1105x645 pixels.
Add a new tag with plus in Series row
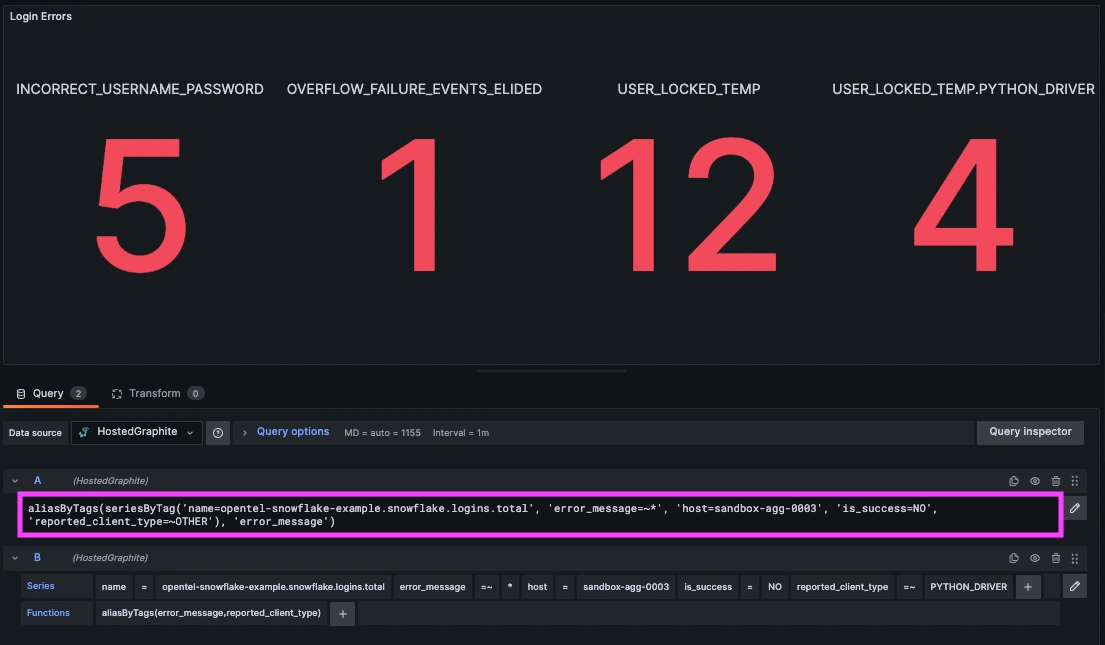(x=1027, y=586)
